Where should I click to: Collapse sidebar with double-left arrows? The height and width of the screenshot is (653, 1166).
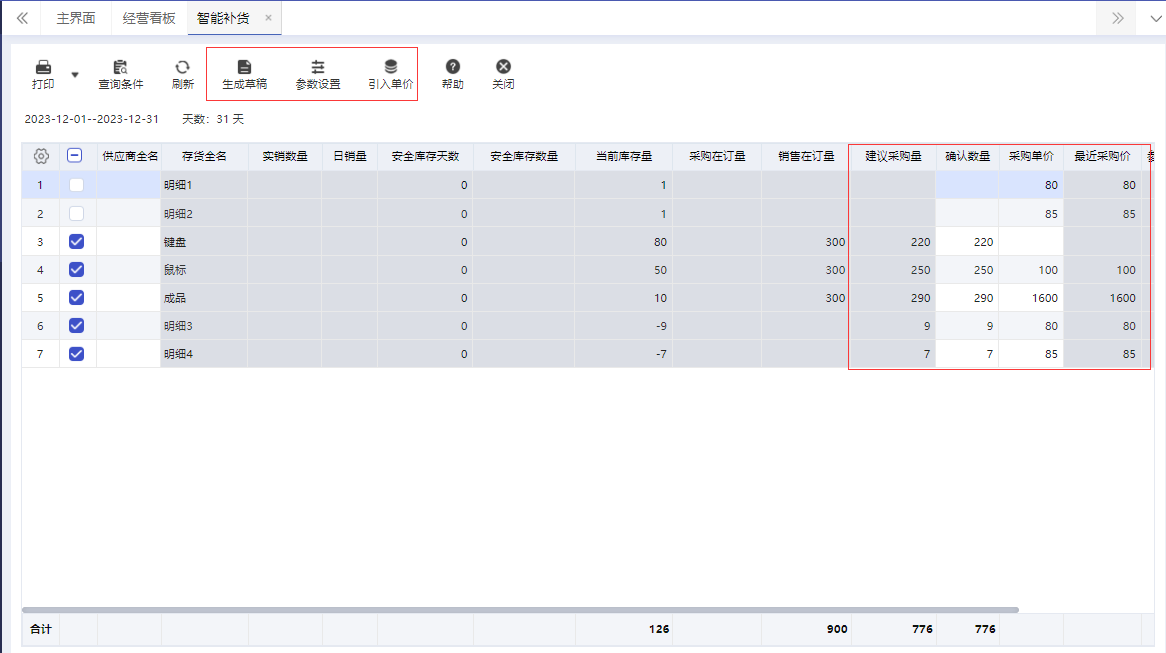(22, 18)
